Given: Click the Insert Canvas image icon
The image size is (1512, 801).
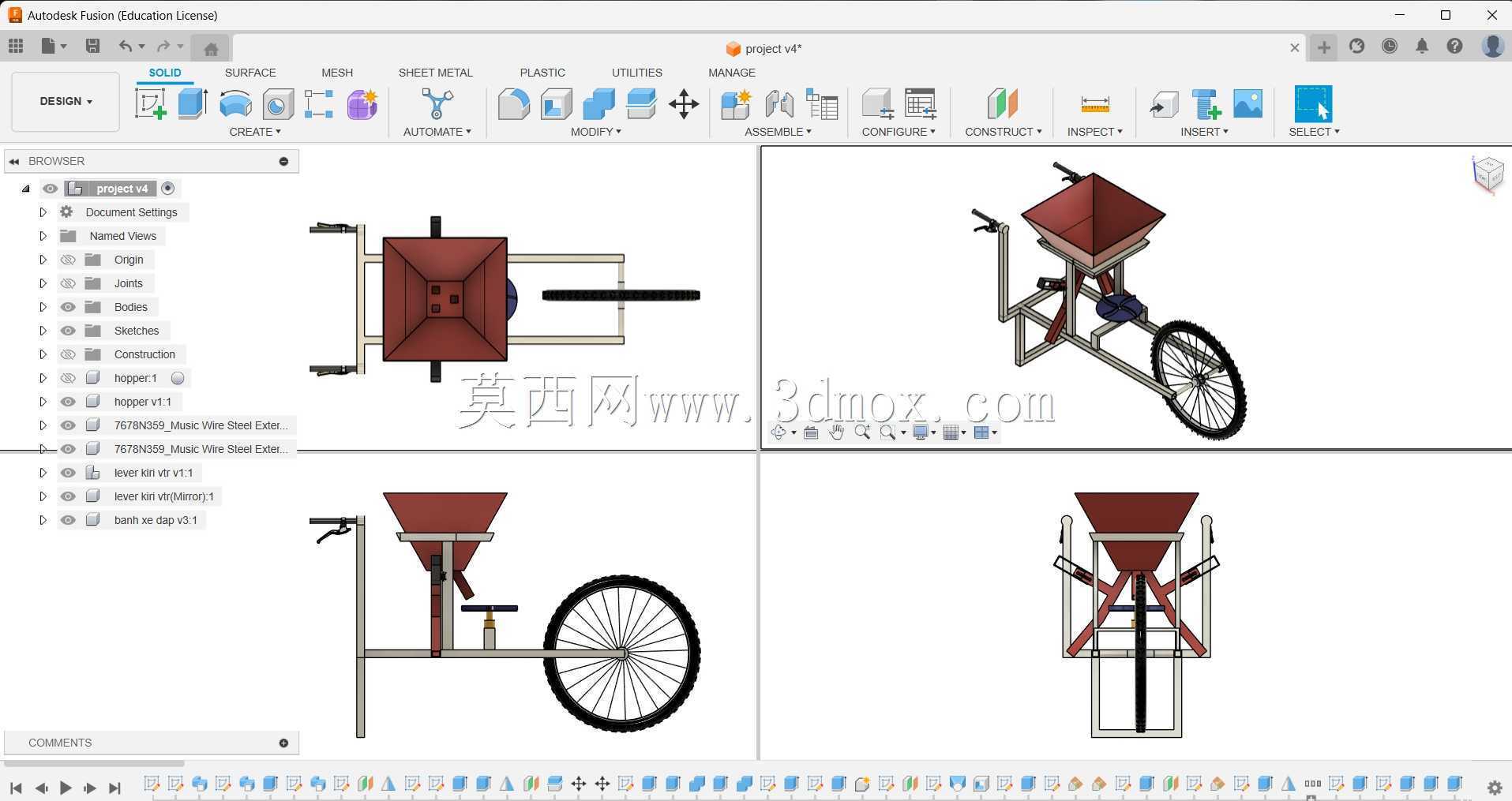Looking at the screenshot, I should [1247, 103].
